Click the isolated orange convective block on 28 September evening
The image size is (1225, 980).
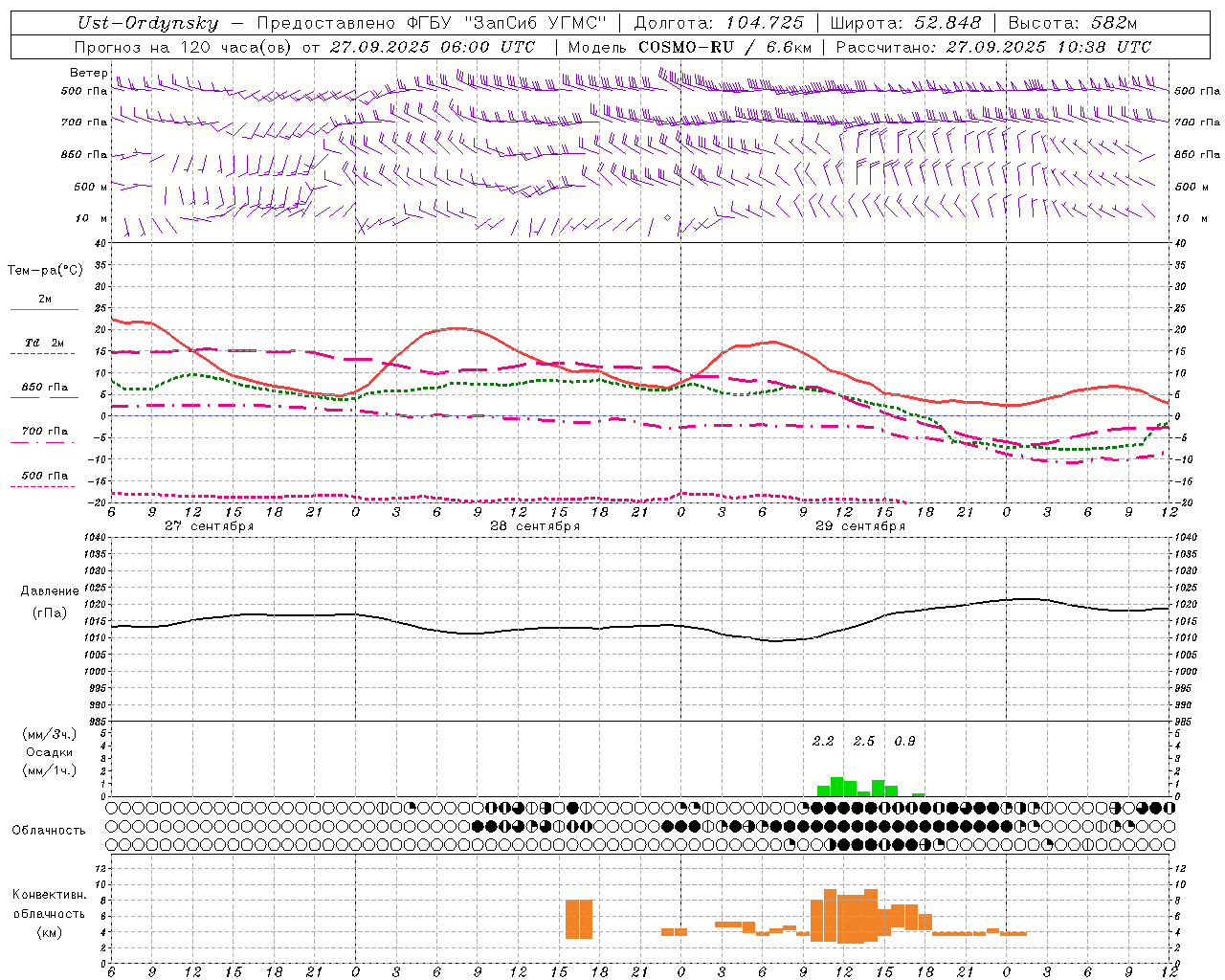(579, 920)
